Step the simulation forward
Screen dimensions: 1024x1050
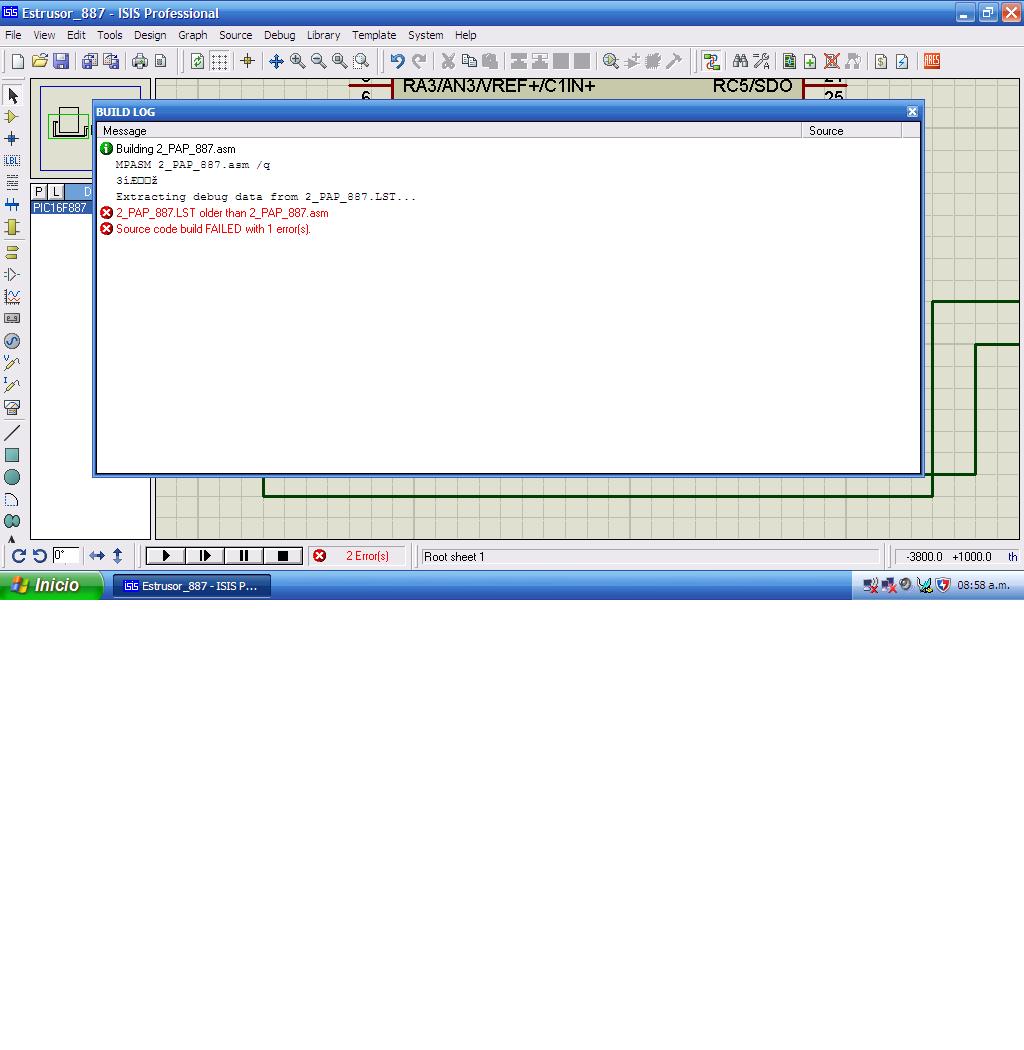pyautogui.click(x=205, y=556)
